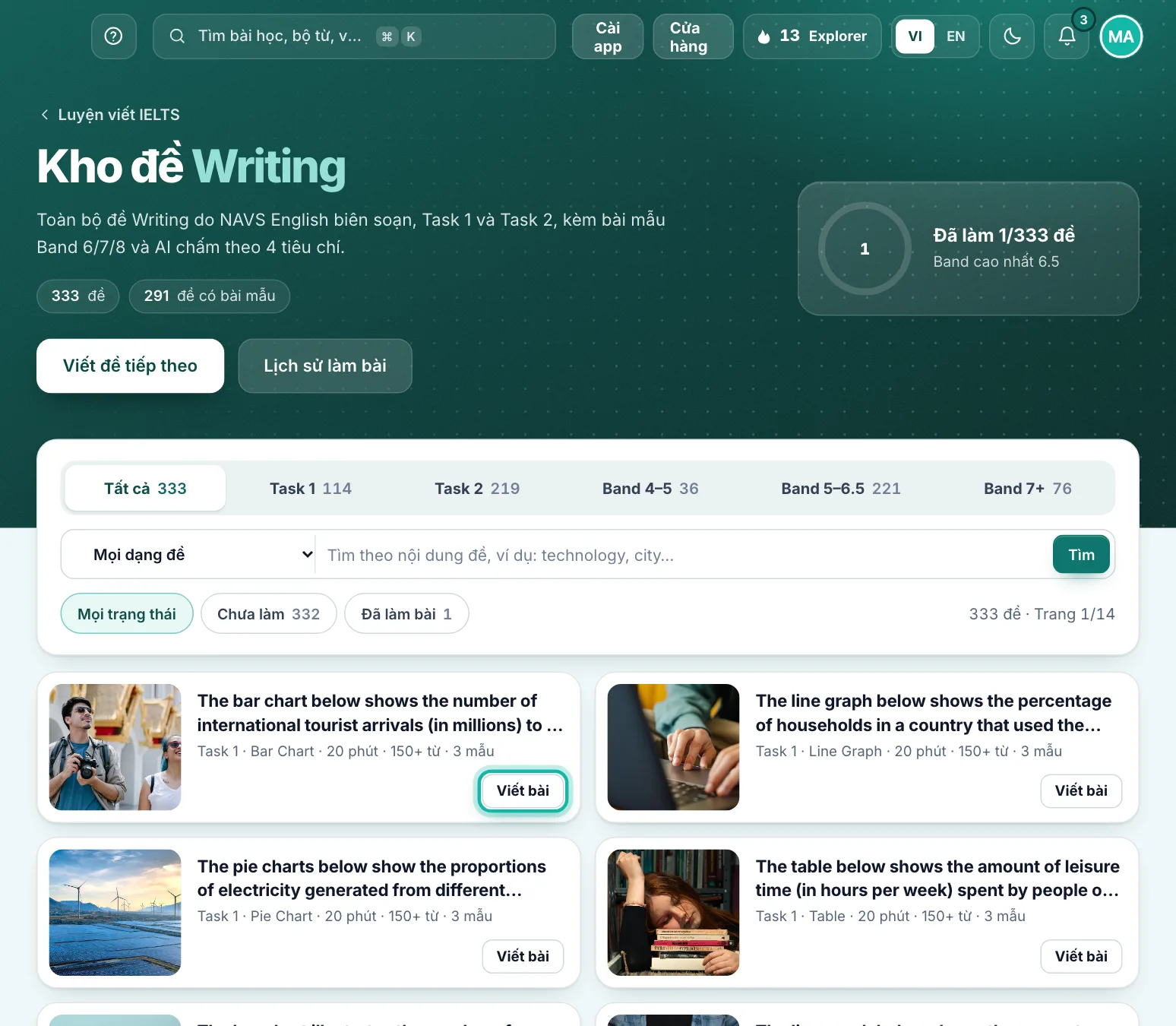Viewport: 1176px width, 1026px height.
Task: Switch to Task 2 219 tab
Action: coord(477,488)
